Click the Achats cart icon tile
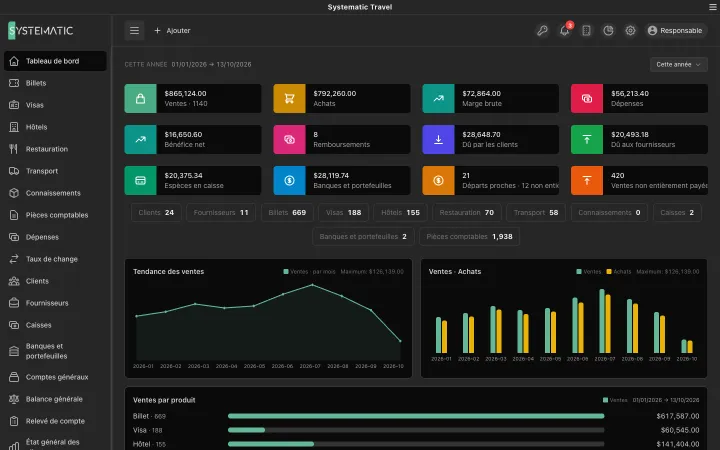Image resolution: width=720 pixels, height=450 pixels. (289, 98)
